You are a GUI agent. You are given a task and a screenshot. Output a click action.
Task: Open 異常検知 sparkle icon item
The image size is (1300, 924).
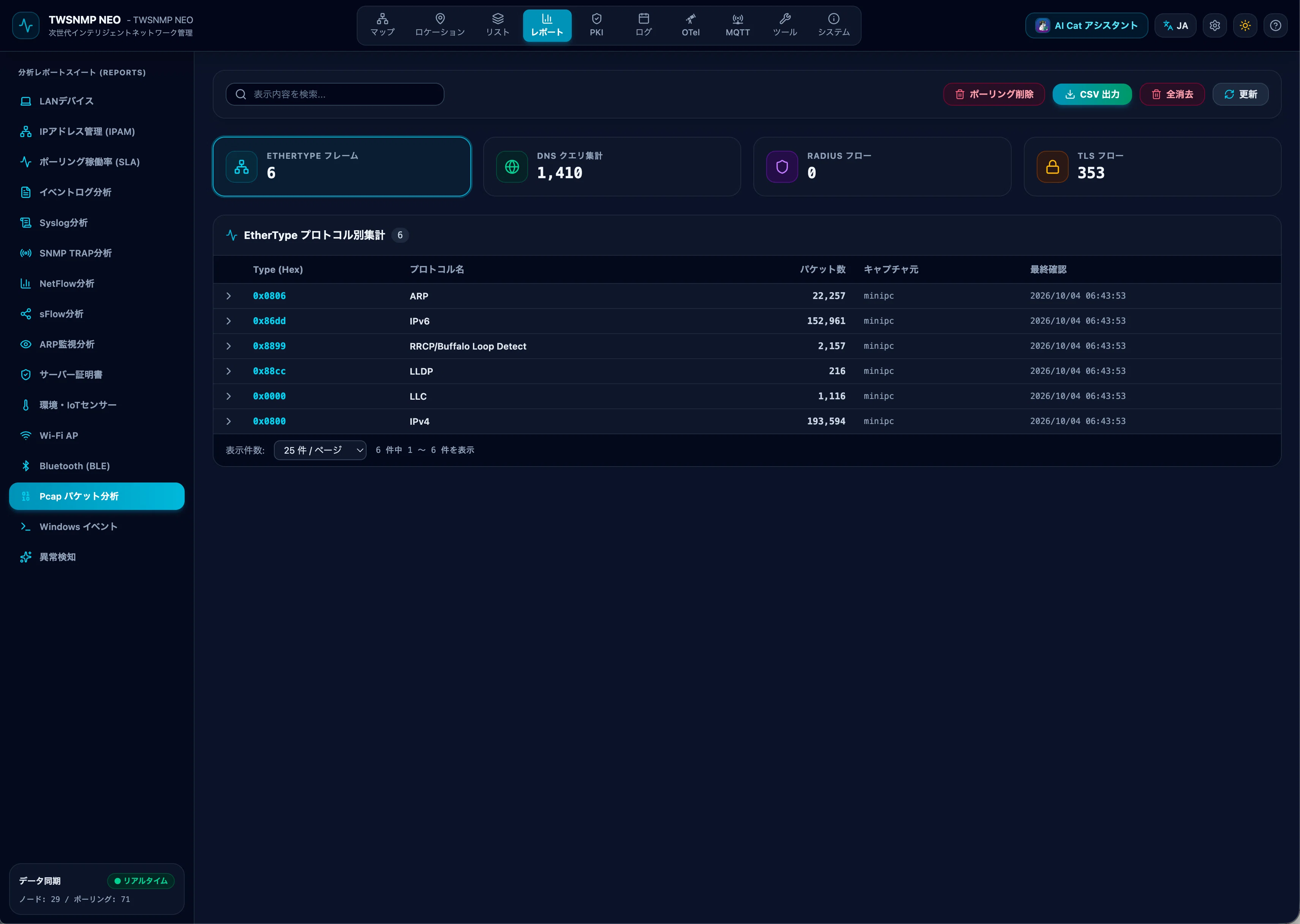97,557
